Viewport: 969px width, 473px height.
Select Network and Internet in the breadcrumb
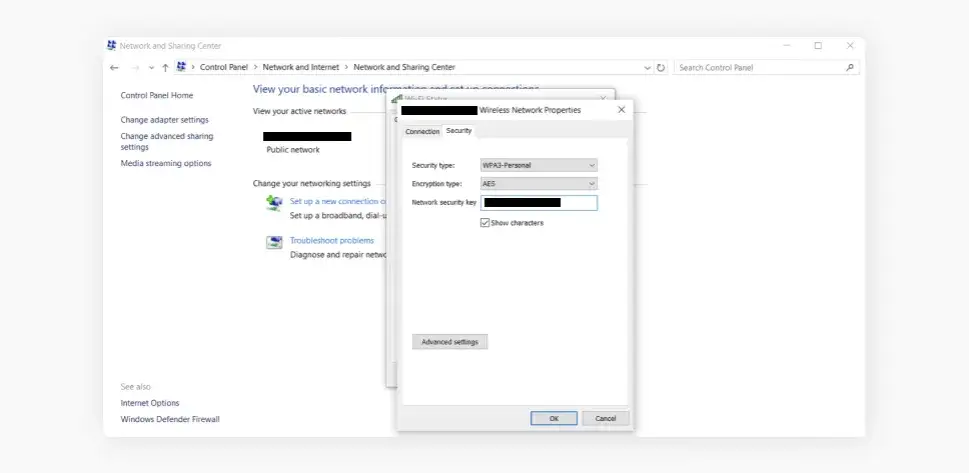(301, 67)
